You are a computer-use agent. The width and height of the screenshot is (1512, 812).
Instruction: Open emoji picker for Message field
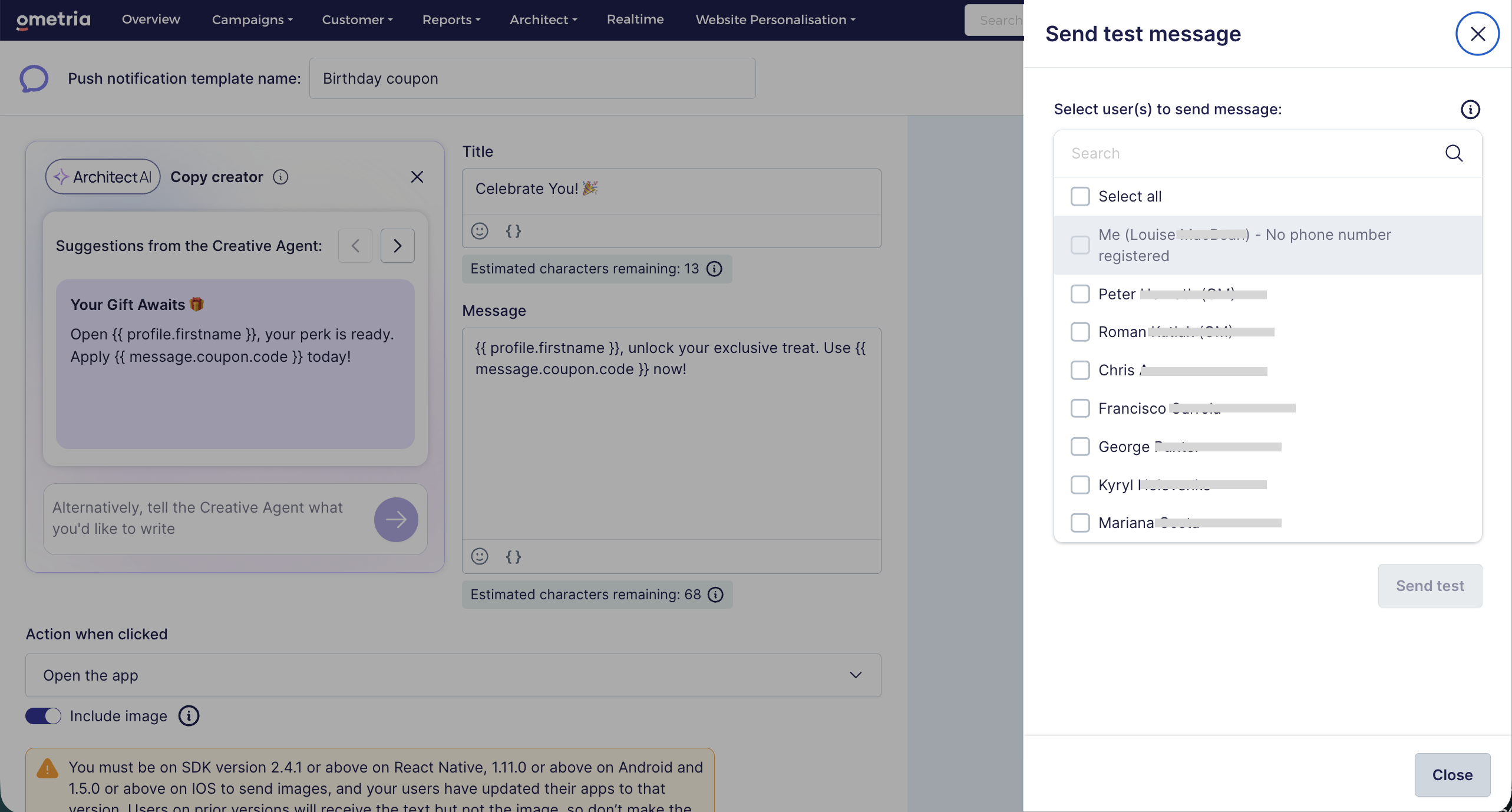(x=480, y=556)
